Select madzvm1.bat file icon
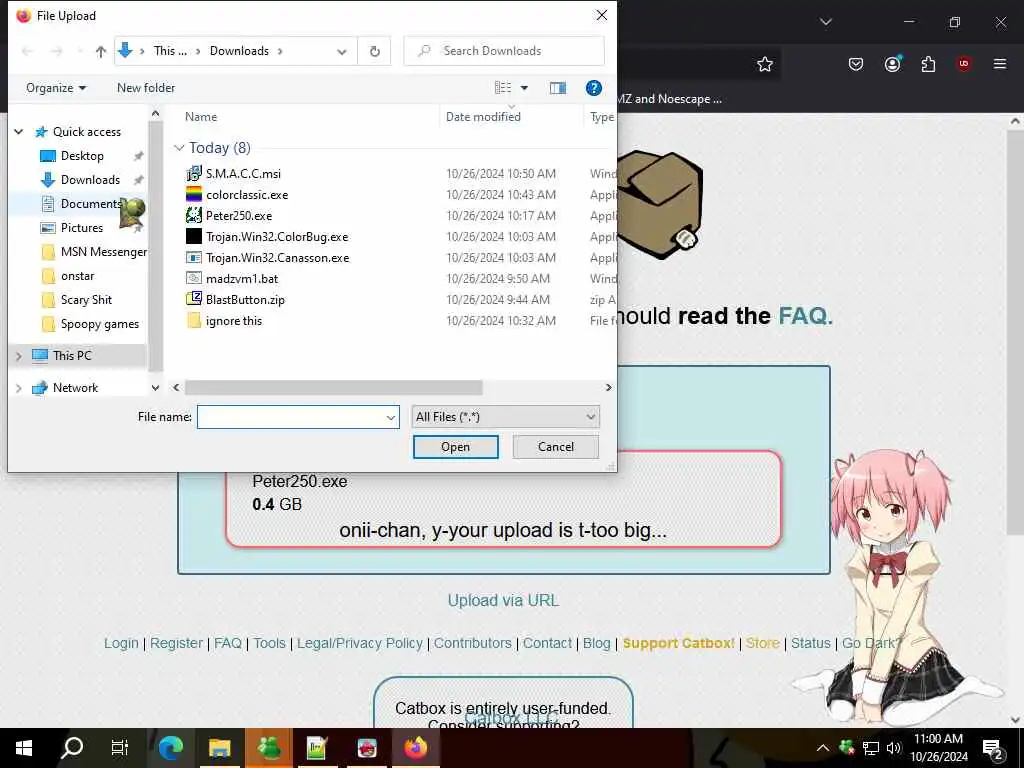The width and height of the screenshot is (1024, 768). coord(194,278)
